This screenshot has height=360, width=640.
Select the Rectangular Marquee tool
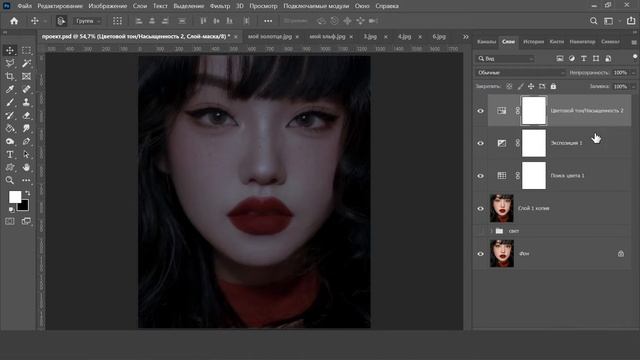(26, 50)
